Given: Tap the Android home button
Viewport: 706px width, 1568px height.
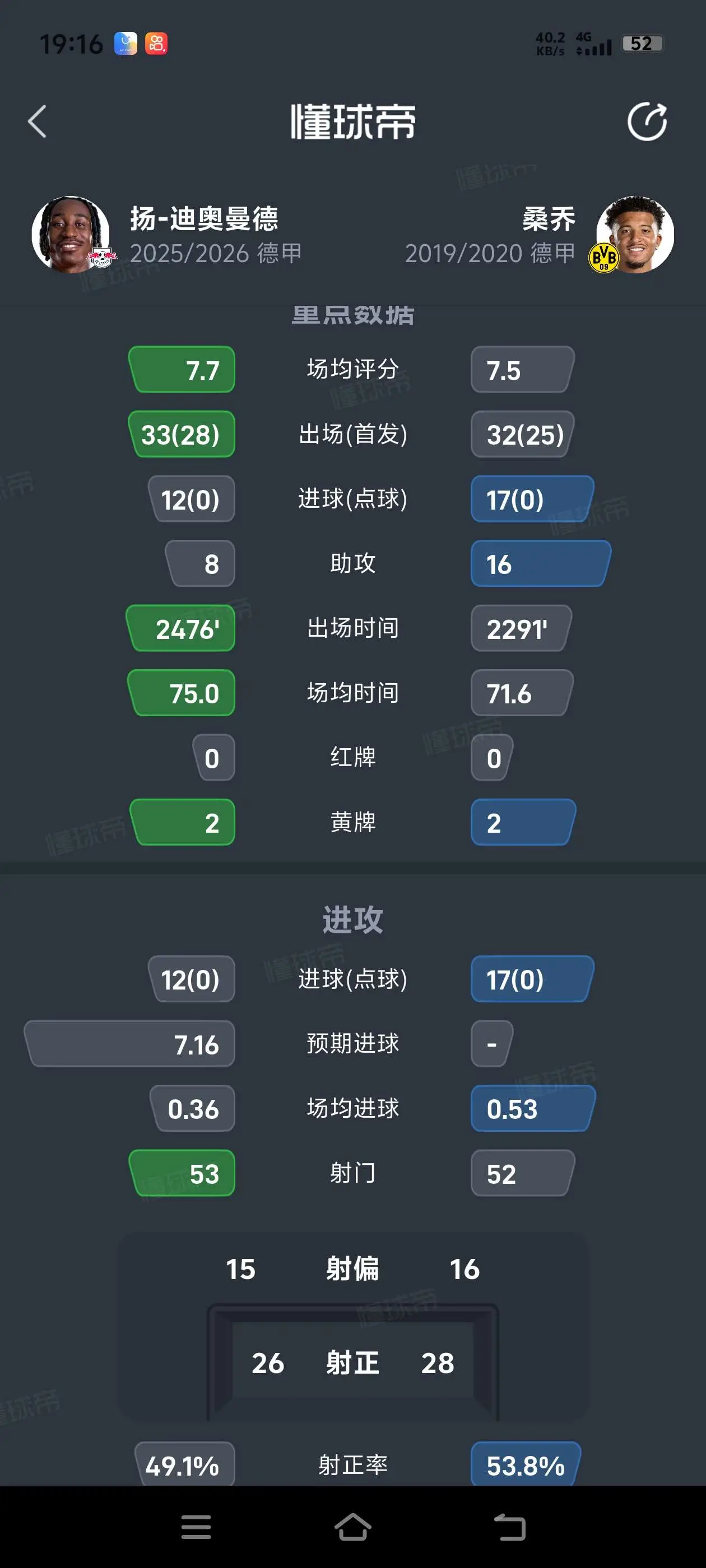Looking at the screenshot, I should (x=352, y=1527).
